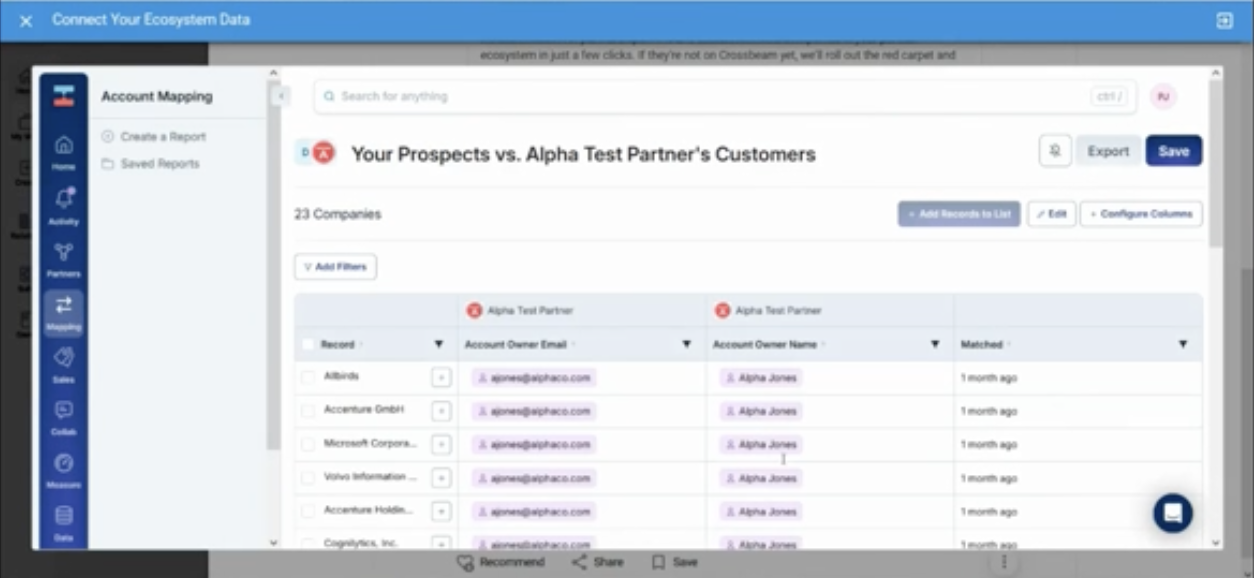Expand the Microsoft Corpora... row plus button

441,444
